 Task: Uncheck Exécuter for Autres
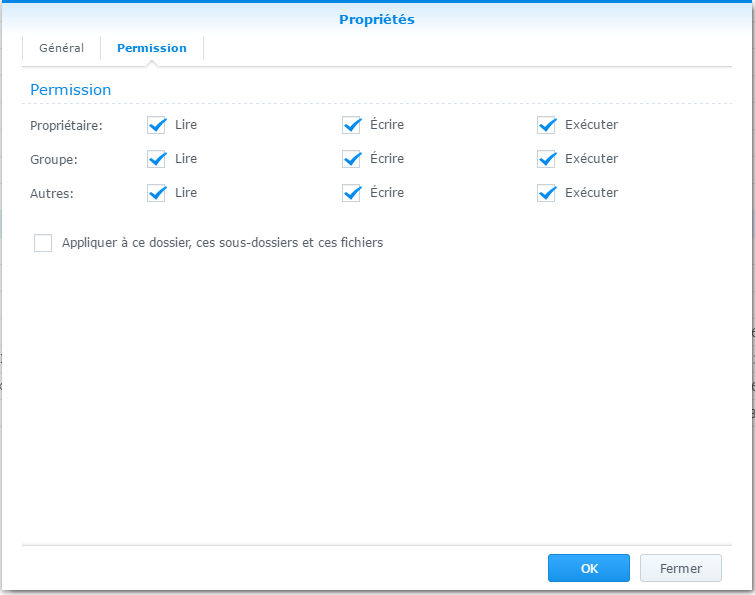[x=546, y=193]
